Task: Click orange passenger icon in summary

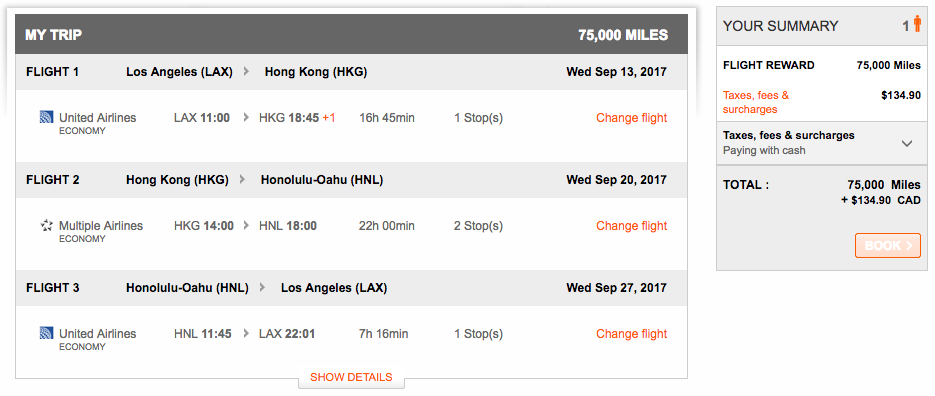Action: [917, 25]
